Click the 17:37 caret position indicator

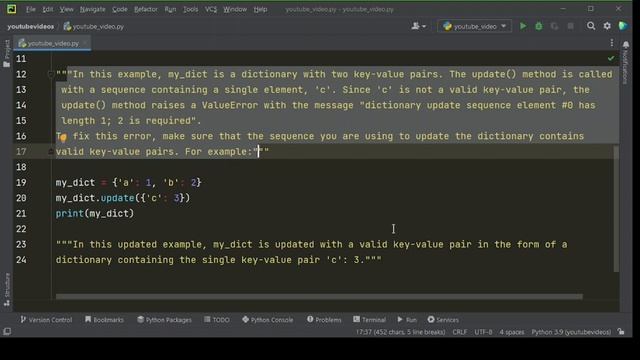[x=400, y=332]
